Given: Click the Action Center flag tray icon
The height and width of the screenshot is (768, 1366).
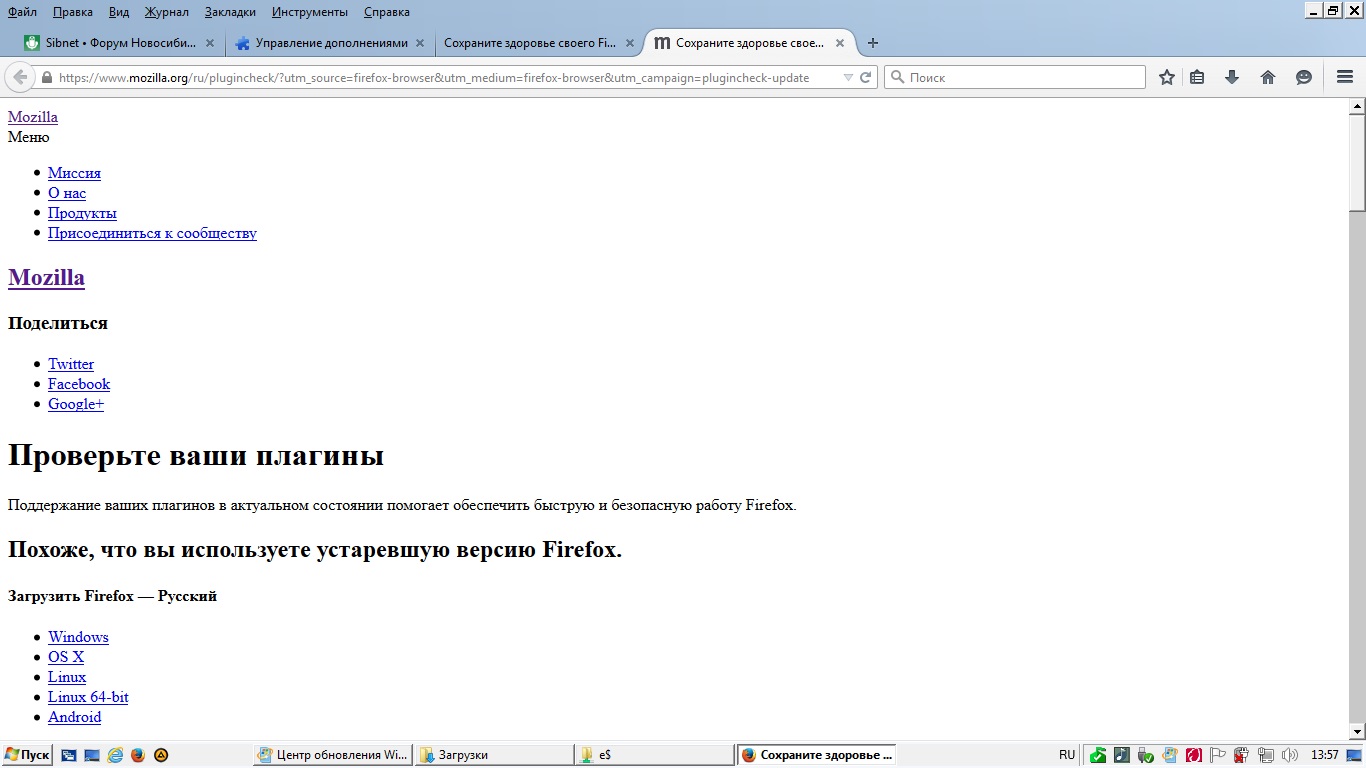Looking at the screenshot, I should point(1218,755).
